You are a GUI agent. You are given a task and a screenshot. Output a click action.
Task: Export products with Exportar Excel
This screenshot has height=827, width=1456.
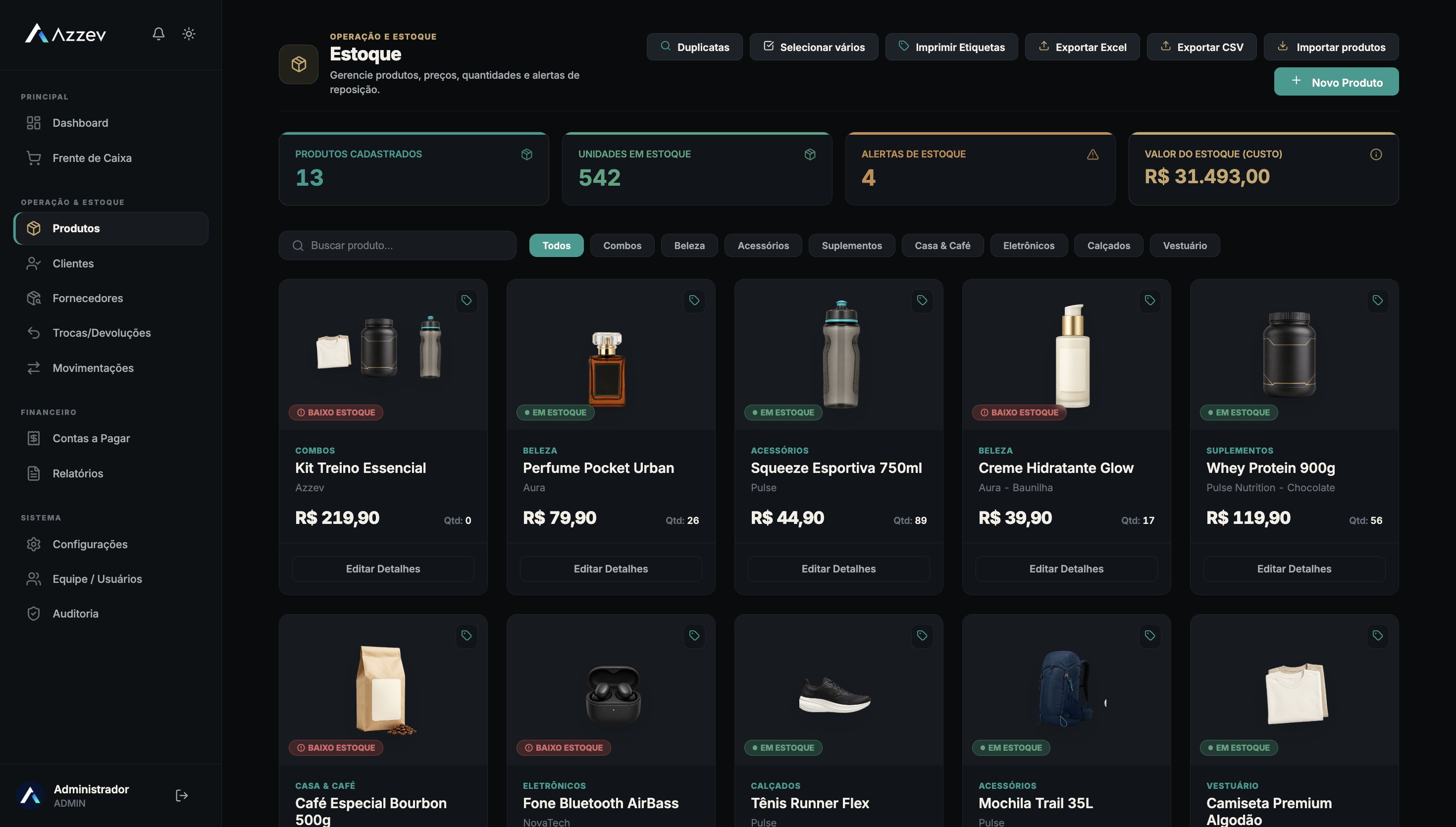point(1083,47)
